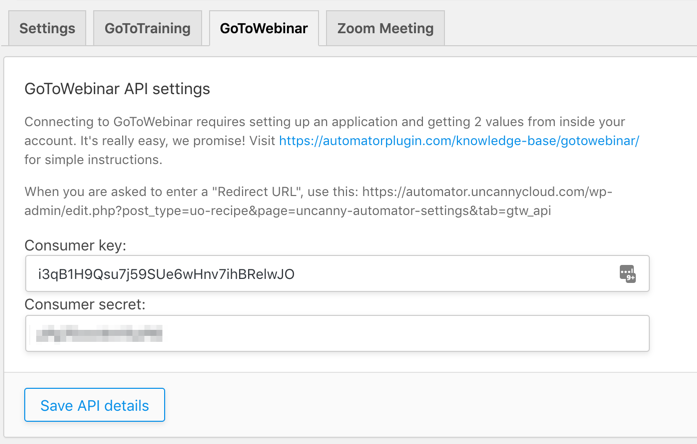Open the automatorplugin.com knowledge-base gotowebinar link
The height and width of the screenshot is (444, 697).
(x=459, y=140)
